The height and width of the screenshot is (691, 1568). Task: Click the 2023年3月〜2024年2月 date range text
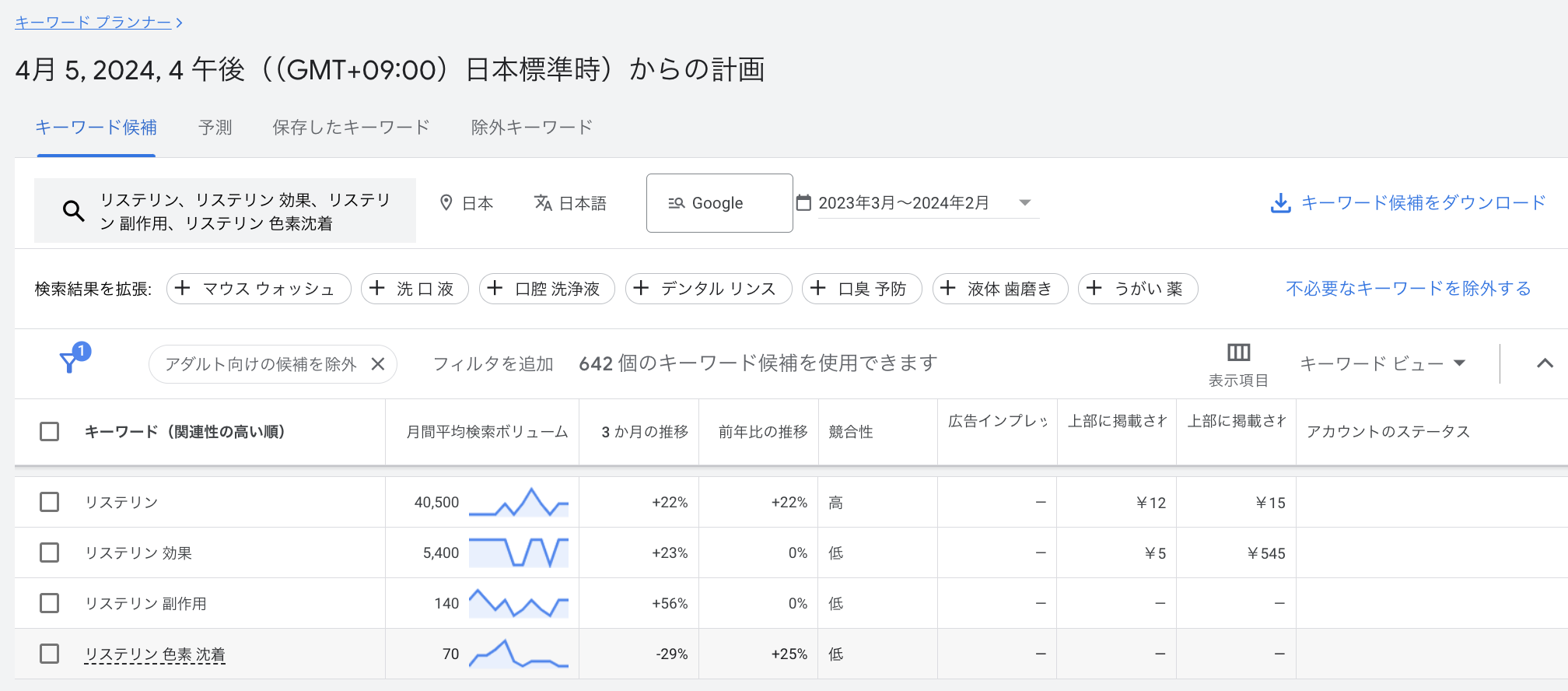coord(904,203)
